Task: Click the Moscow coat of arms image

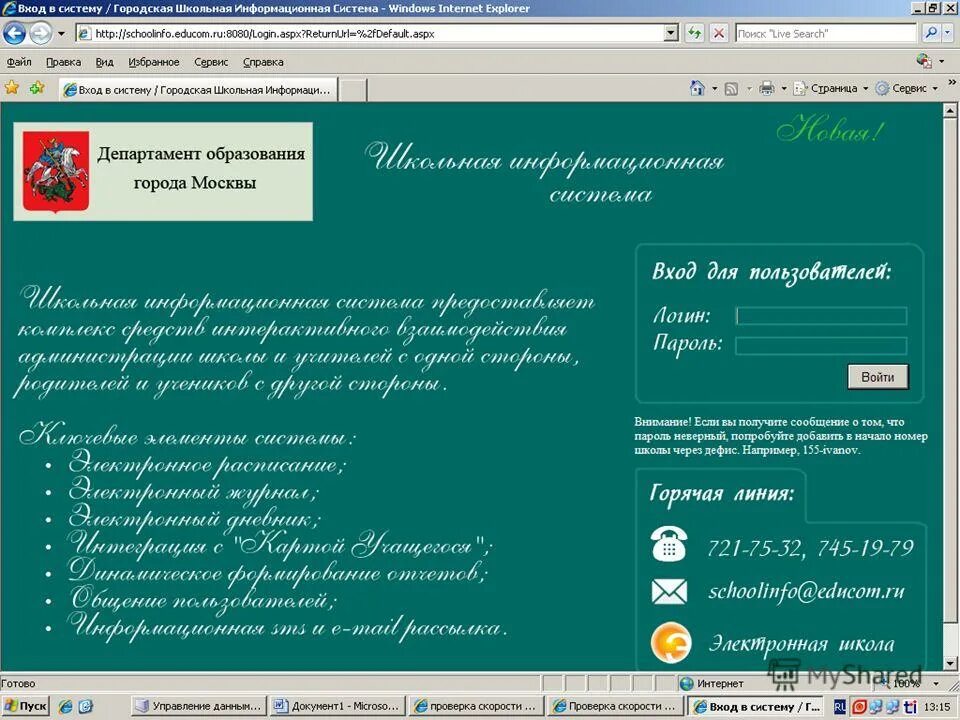Action: [x=56, y=171]
